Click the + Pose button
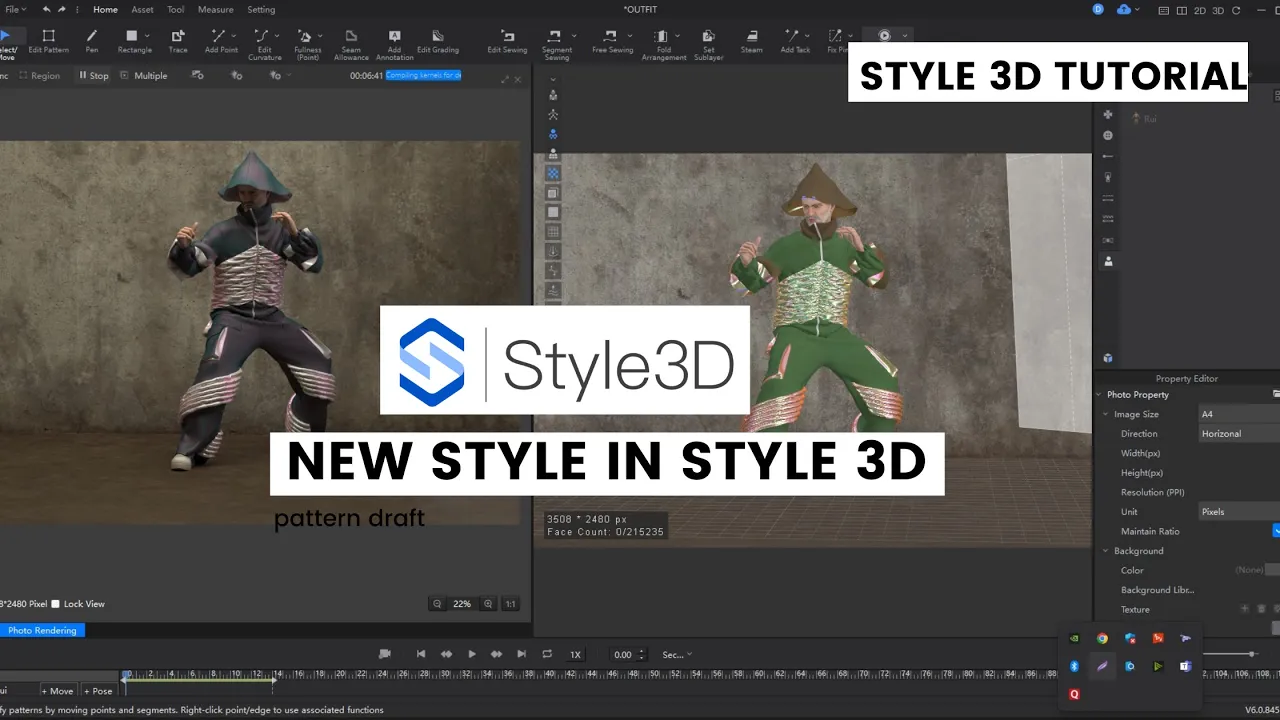This screenshot has width=1280, height=720. pos(98,691)
